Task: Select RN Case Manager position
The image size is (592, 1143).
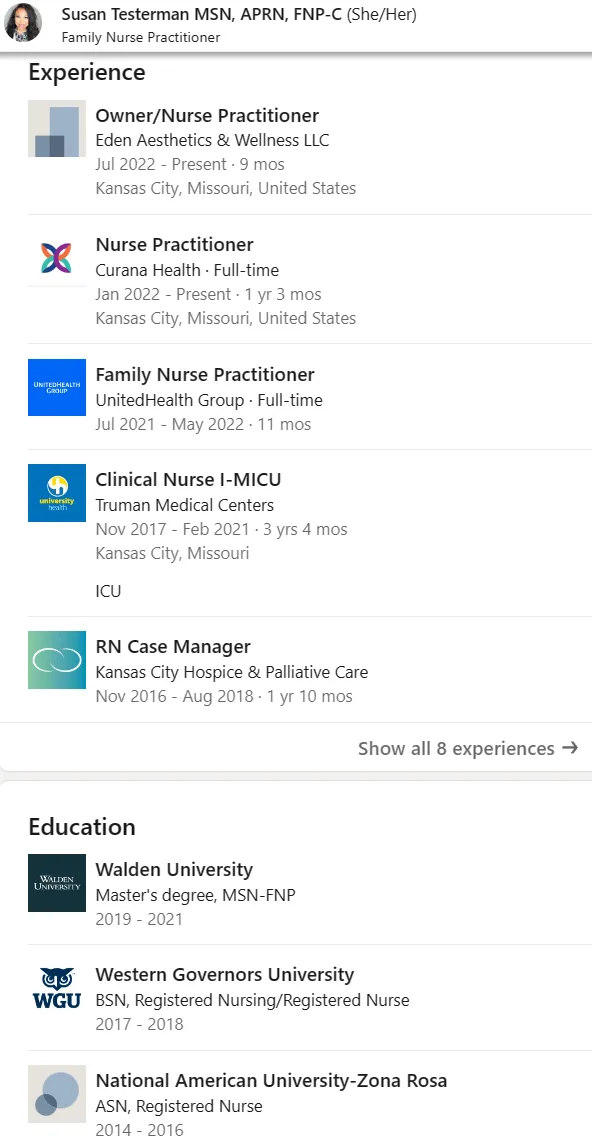Action: point(173,647)
